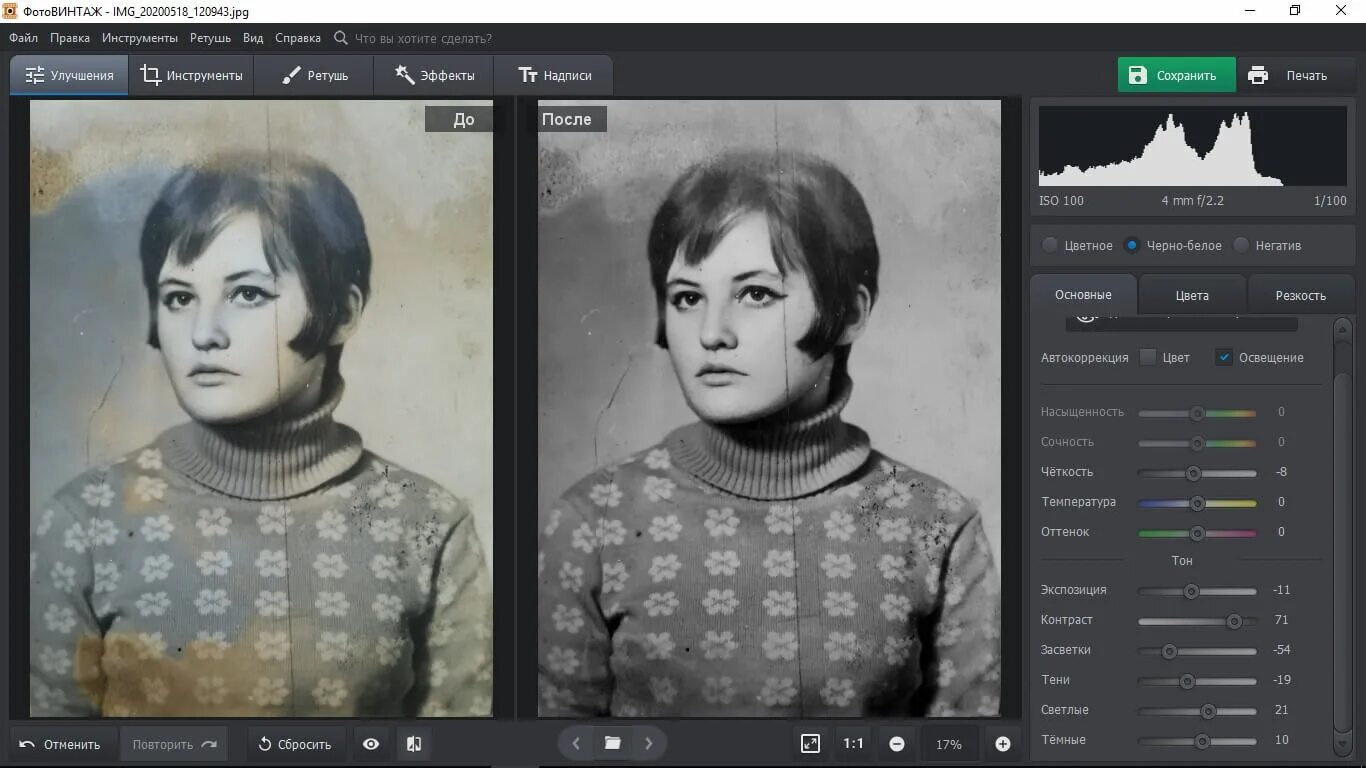This screenshot has height=768, width=1366.
Task: Click the 17% zoom value field
Action: [949, 744]
